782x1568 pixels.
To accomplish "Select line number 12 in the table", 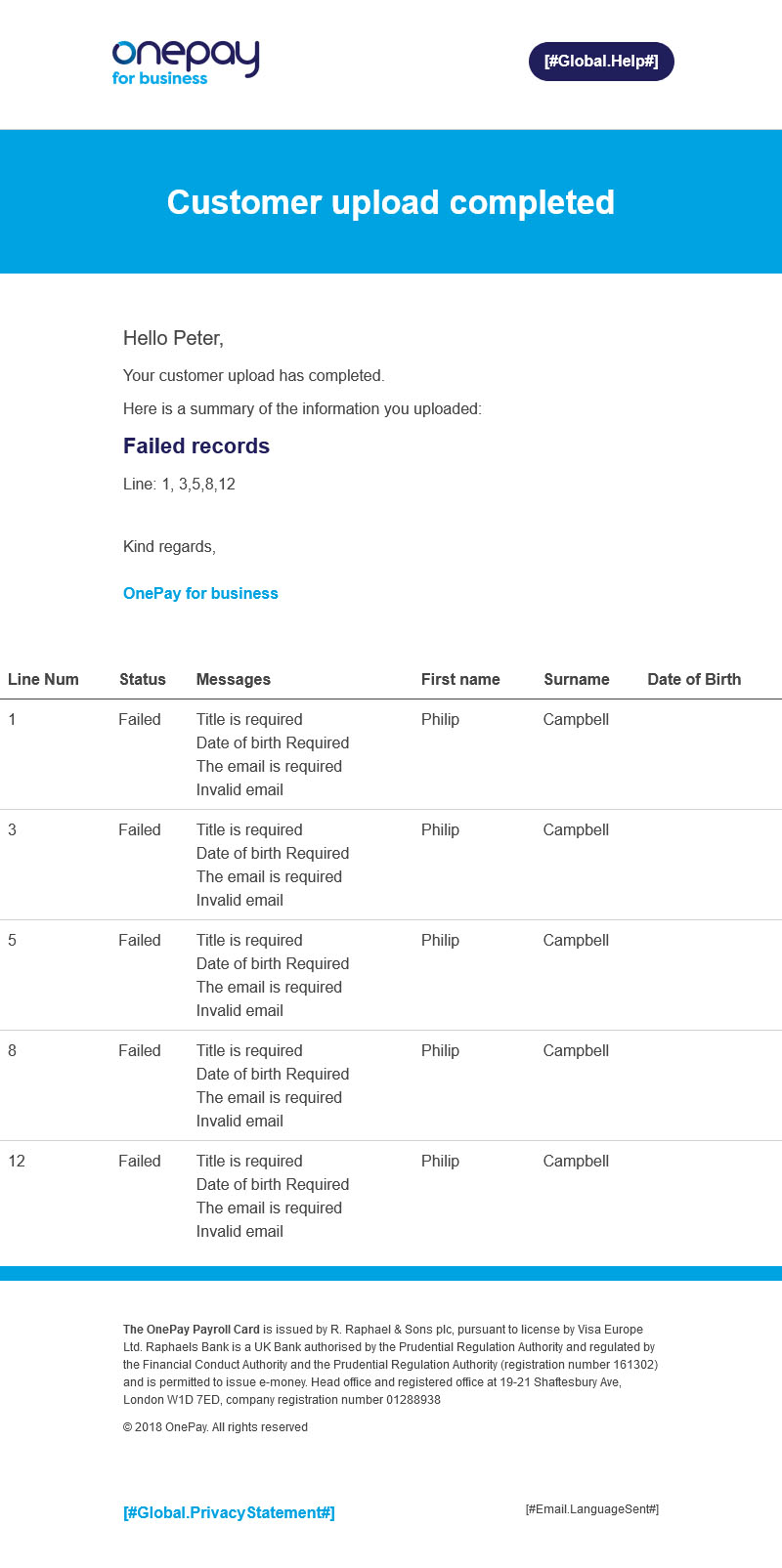I will [x=17, y=1161].
